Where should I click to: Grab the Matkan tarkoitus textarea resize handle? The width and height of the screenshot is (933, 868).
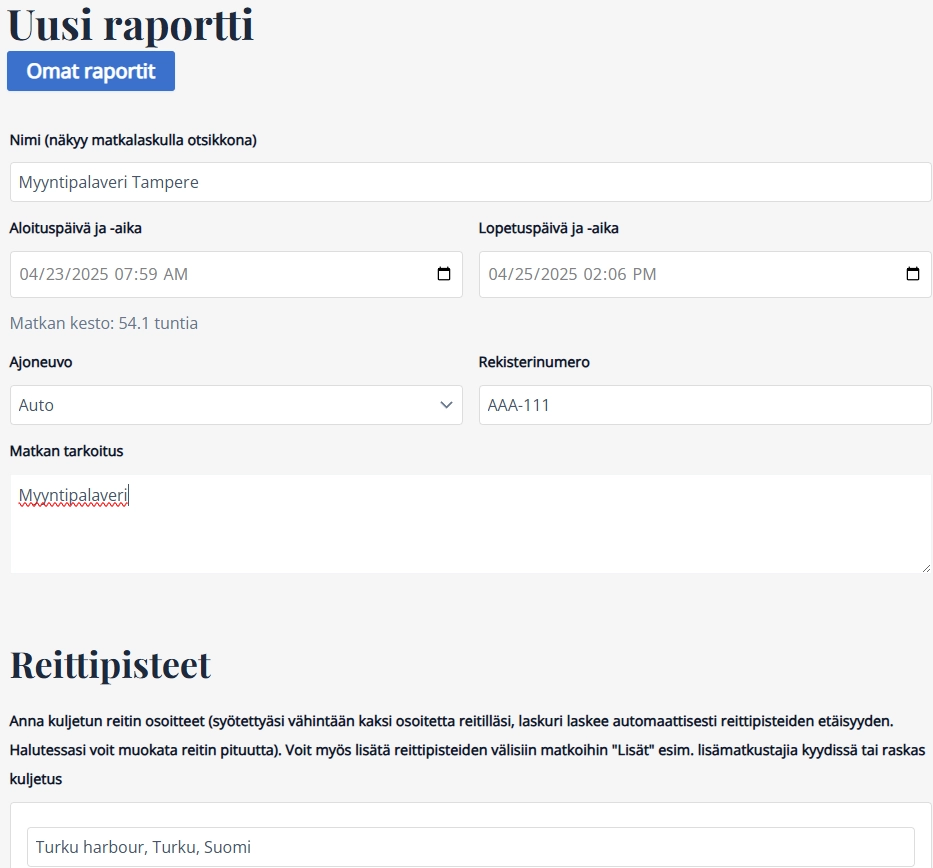click(926, 568)
